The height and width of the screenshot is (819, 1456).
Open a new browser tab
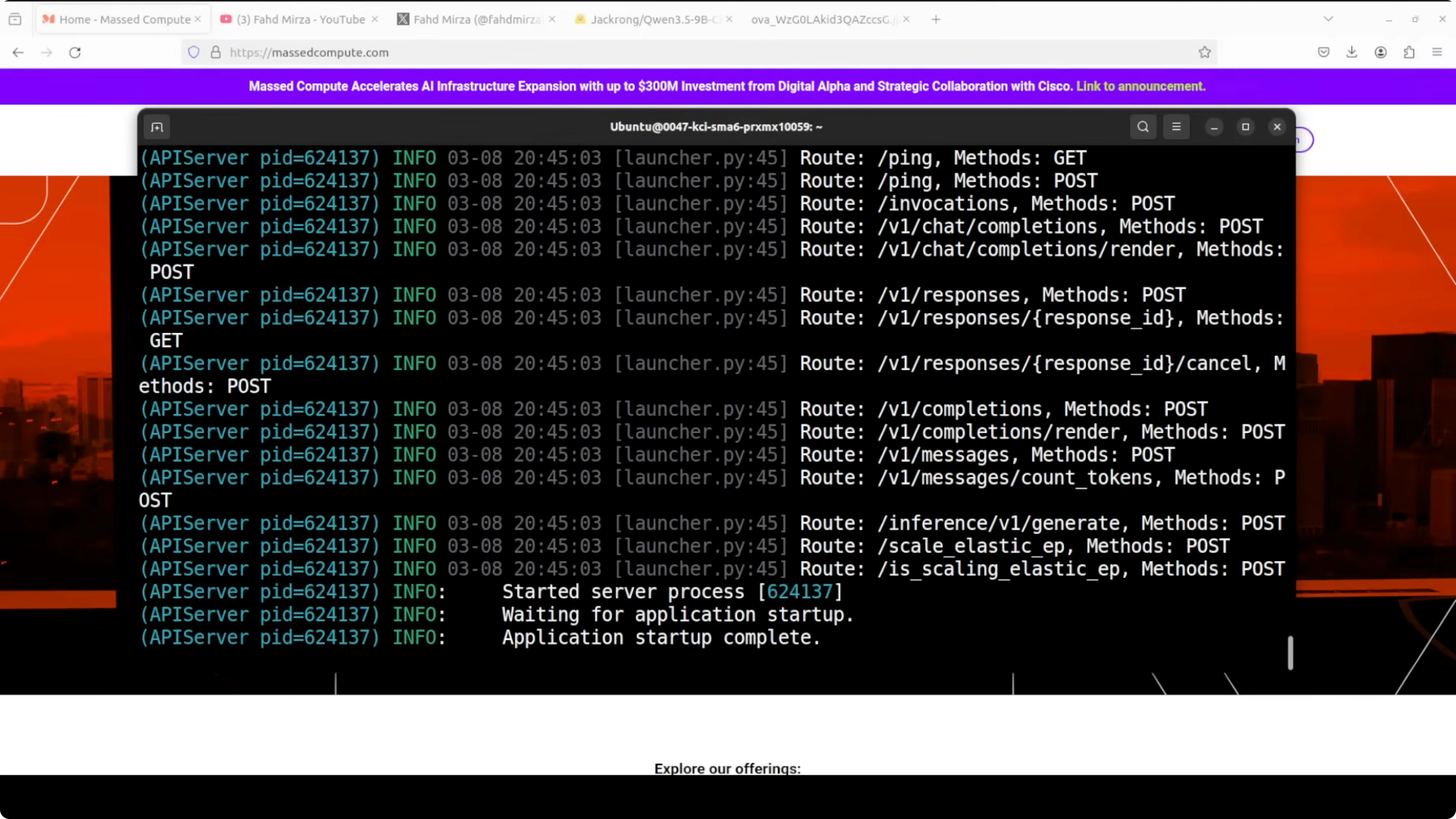coord(936,19)
